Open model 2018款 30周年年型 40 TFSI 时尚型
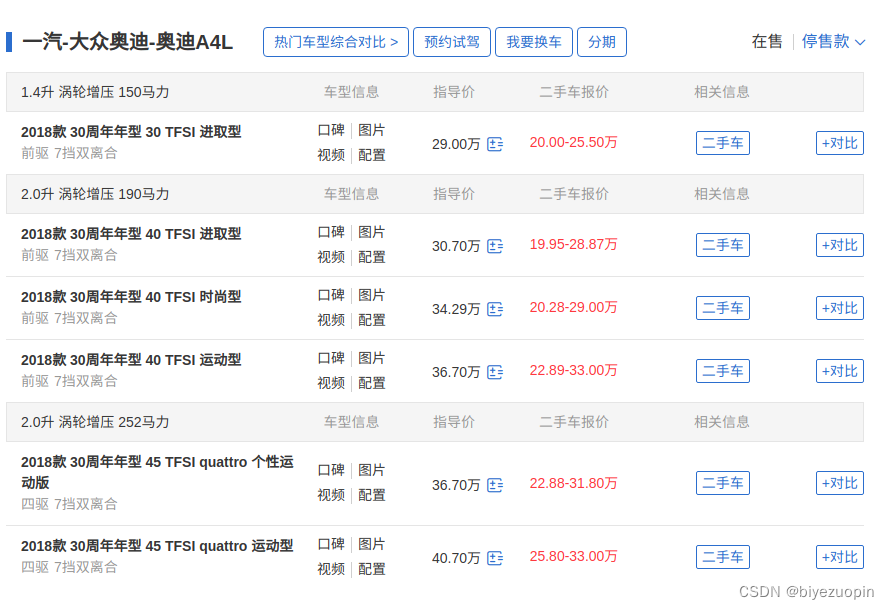 (x=131, y=297)
